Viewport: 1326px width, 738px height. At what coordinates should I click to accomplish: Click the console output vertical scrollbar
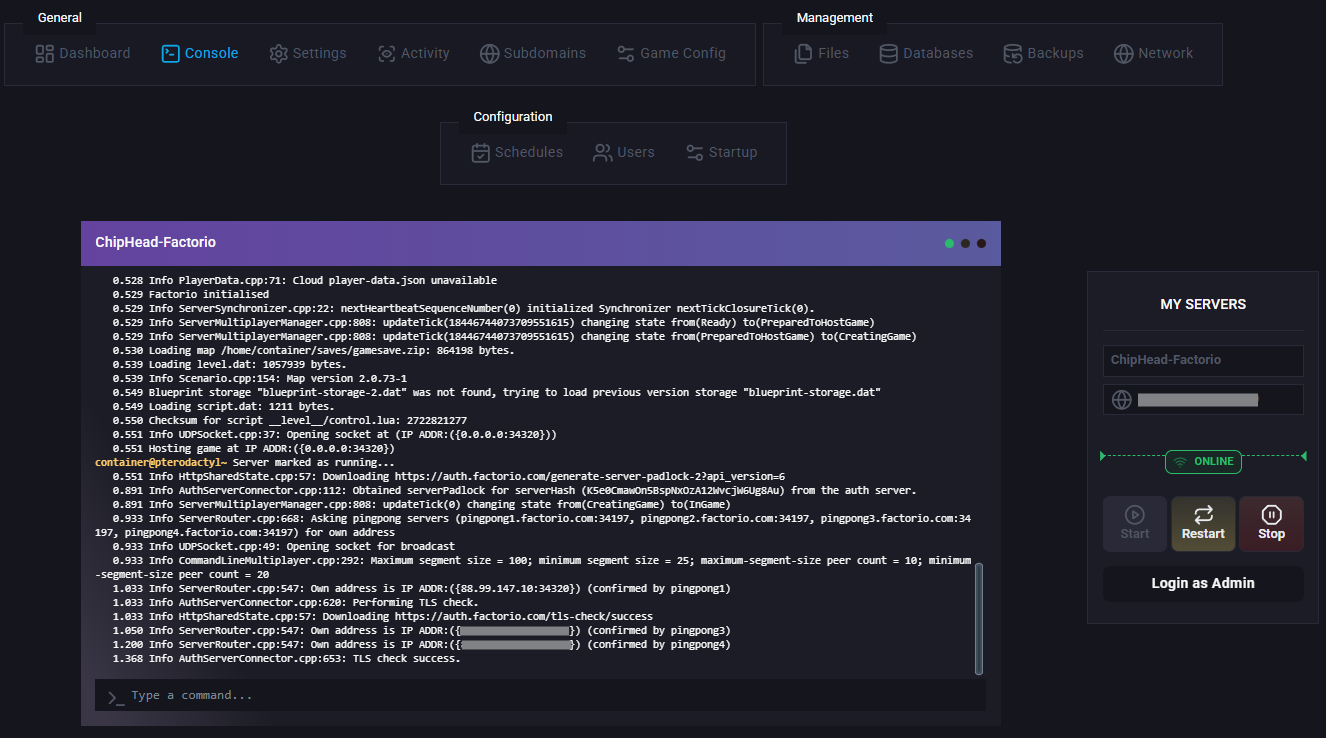click(x=979, y=618)
